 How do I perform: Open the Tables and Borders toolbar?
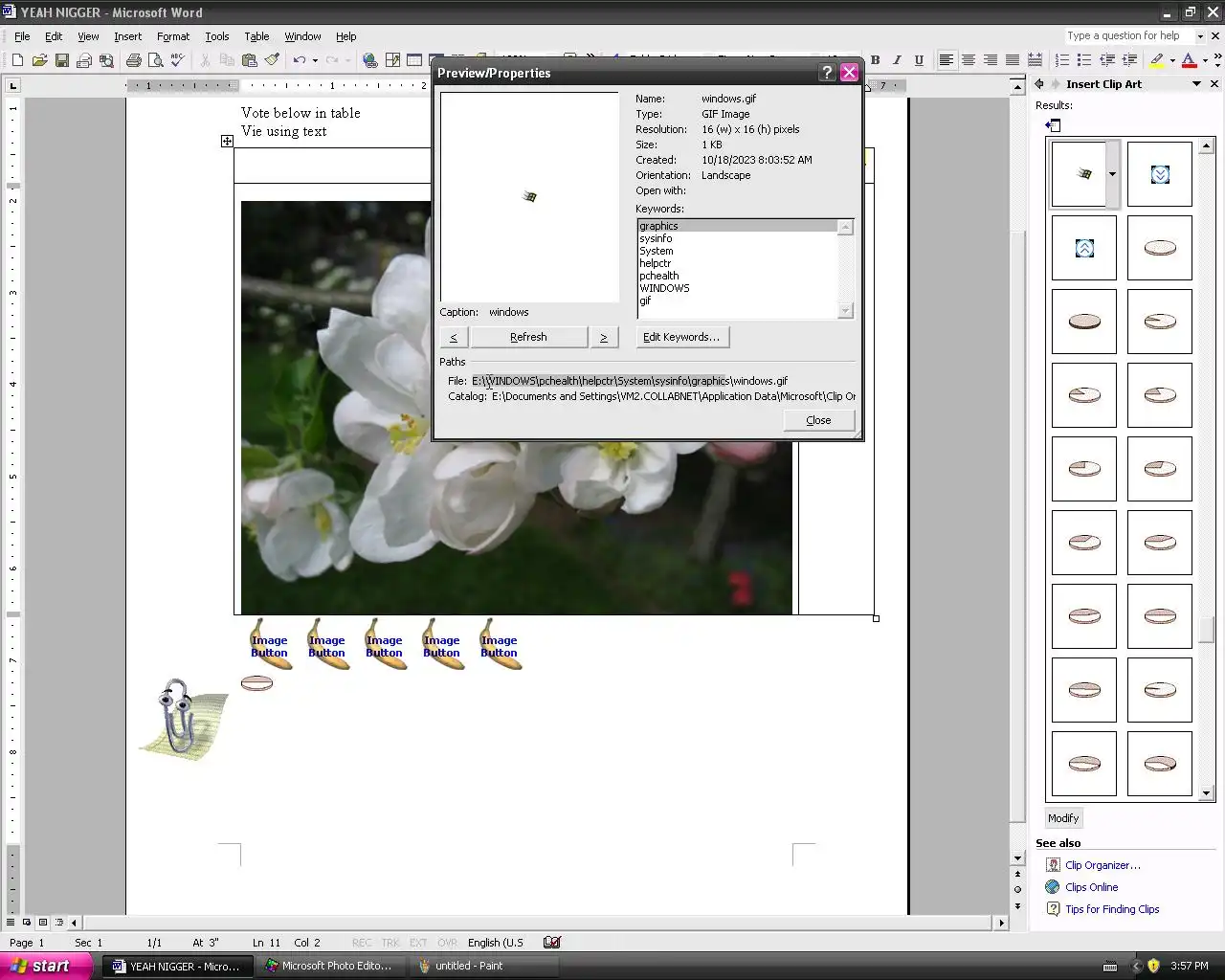(x=392, y=60)
